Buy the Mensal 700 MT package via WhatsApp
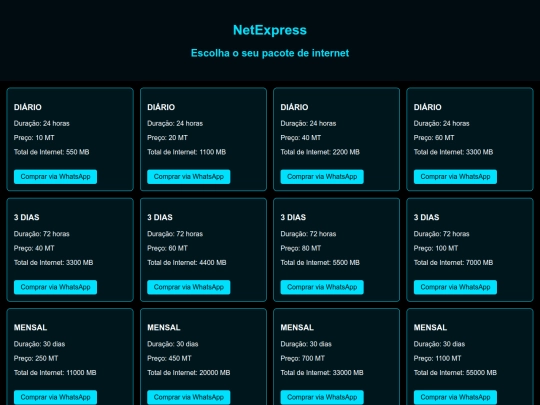Viewport: 540px width, 405px height. click(322, 397)
